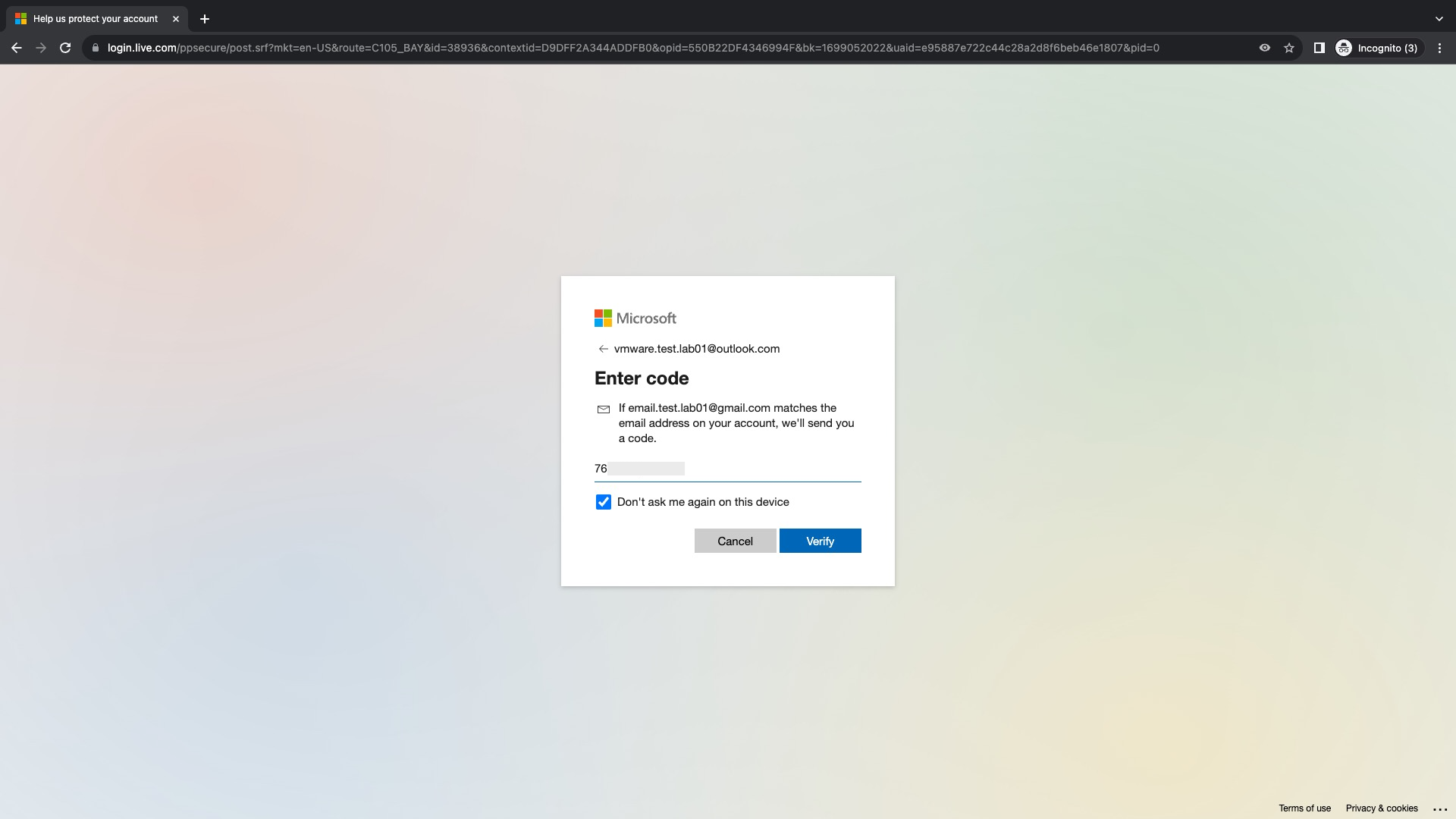Click the Microsoft logo
Image resolution: width=1456 pixels, height=819 pixels.
(x=635, y=318)
